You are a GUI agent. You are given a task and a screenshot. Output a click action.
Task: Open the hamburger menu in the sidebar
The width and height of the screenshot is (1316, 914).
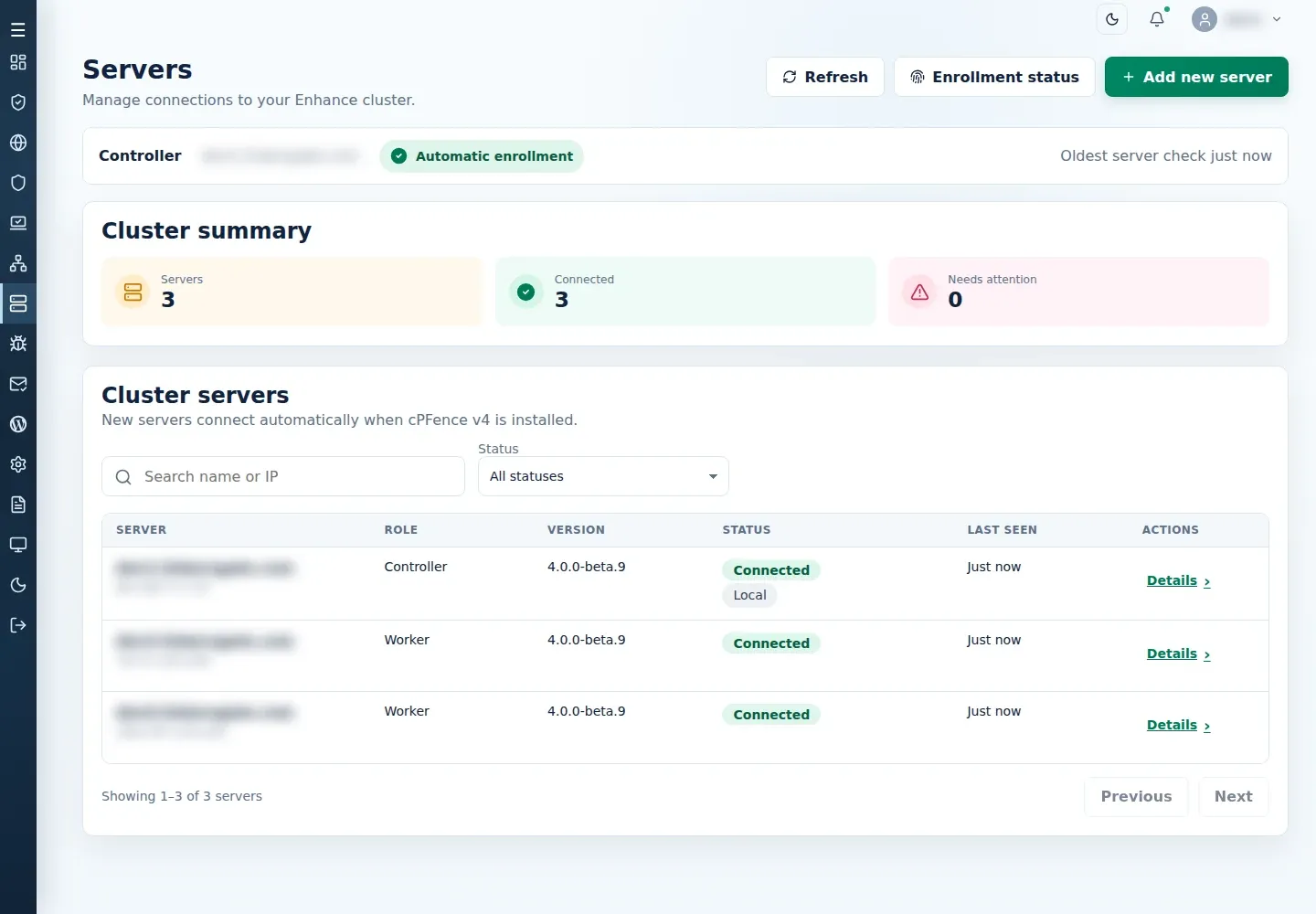point(18,30)
